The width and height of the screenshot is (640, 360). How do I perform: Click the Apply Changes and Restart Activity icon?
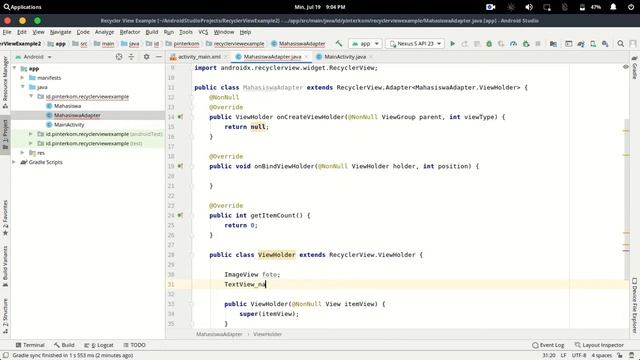tap(464, 44)
